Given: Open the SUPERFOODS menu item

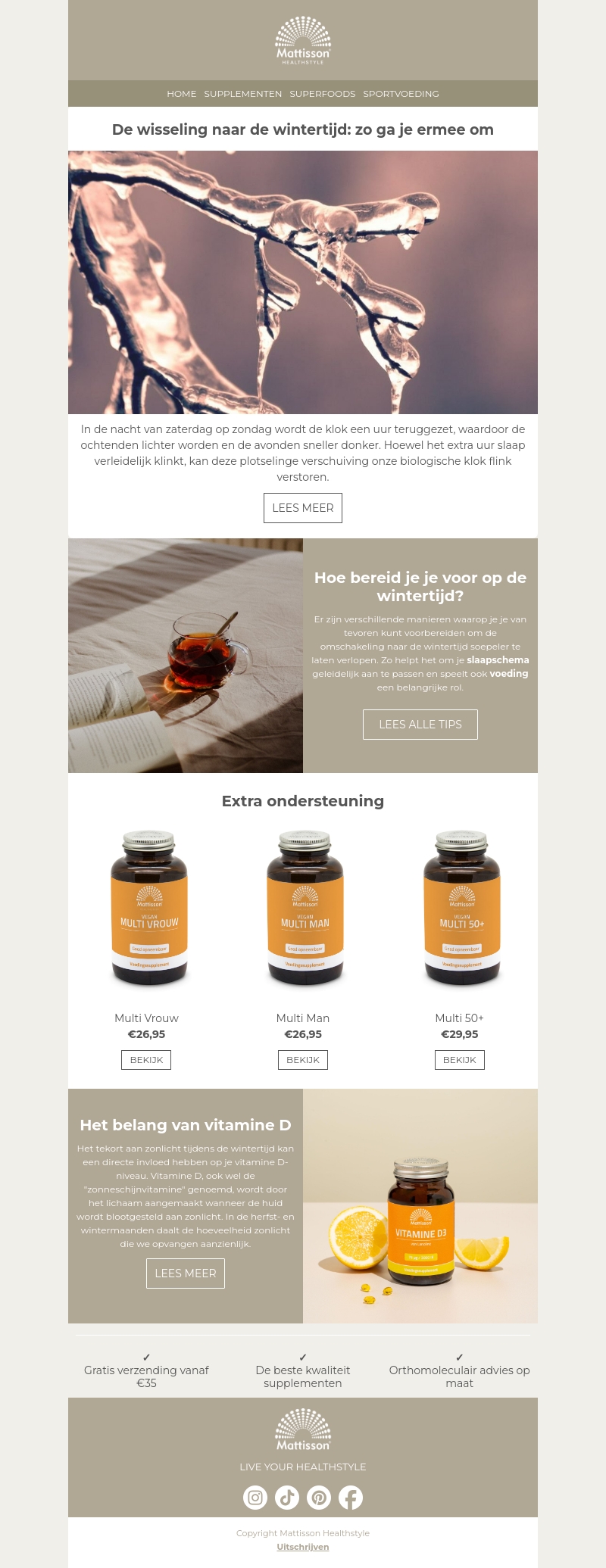Looking at the screenshot, I should (323, 94).
